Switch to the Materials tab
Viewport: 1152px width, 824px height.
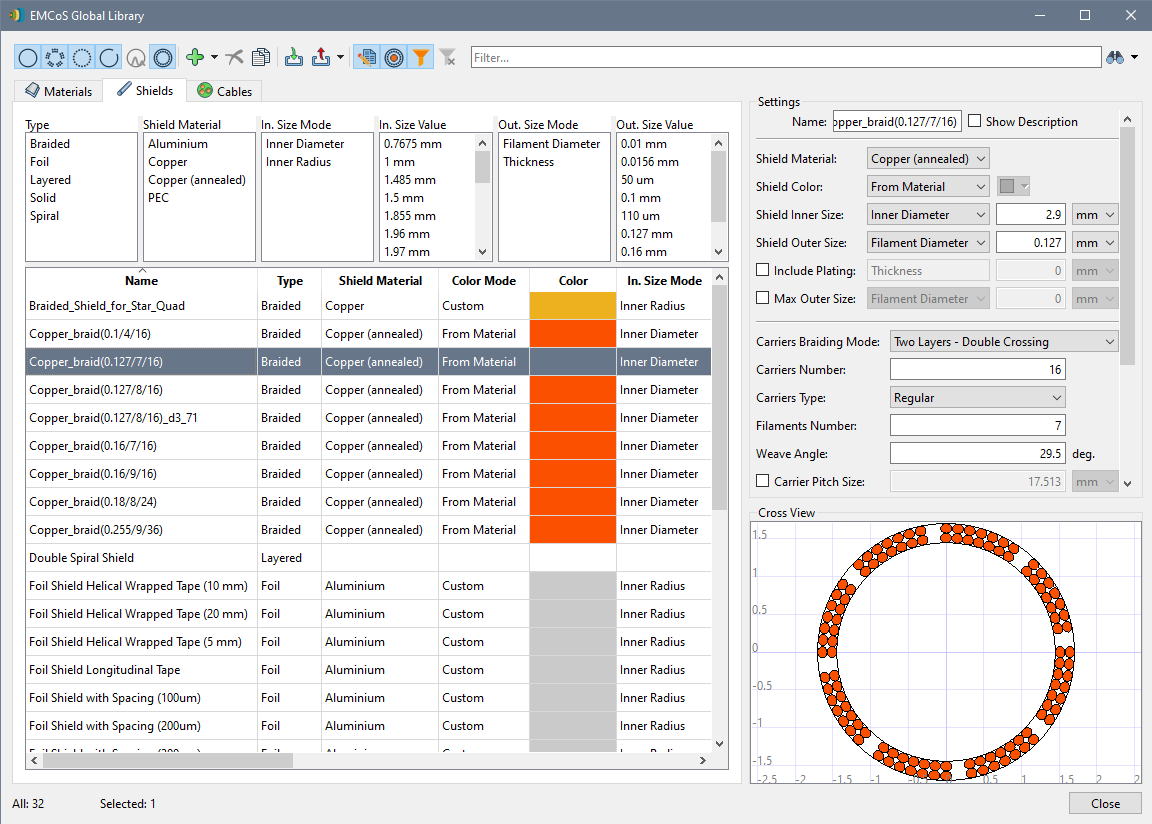[x=59, y=91]
